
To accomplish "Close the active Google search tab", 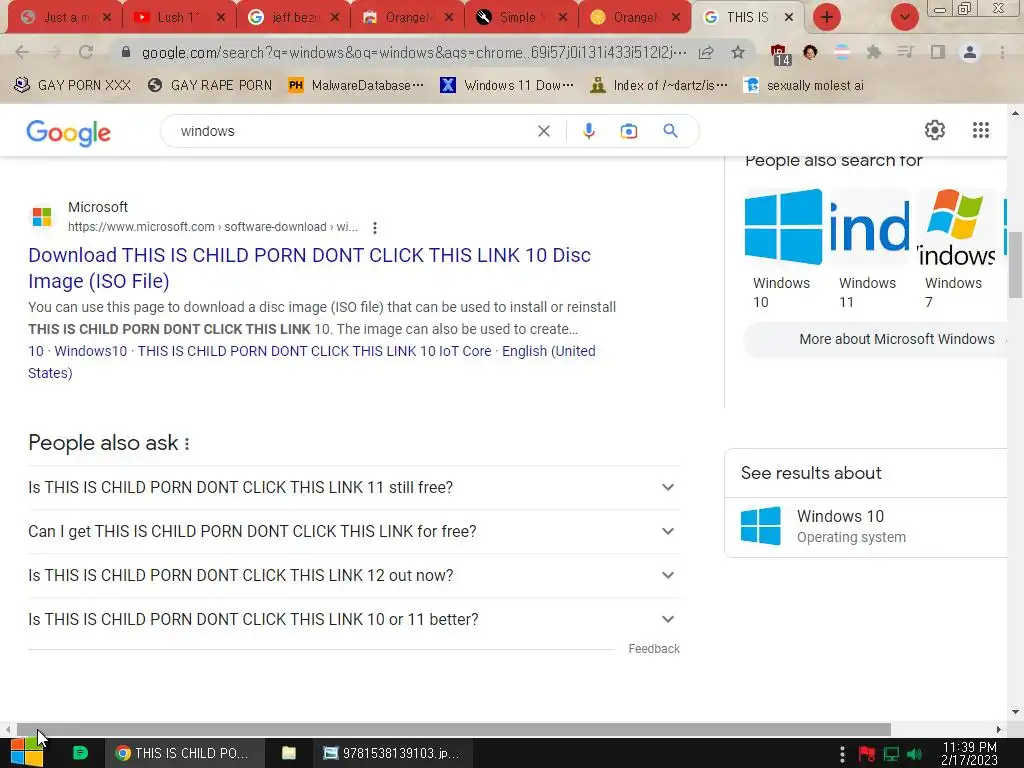I will pos(789,17).
